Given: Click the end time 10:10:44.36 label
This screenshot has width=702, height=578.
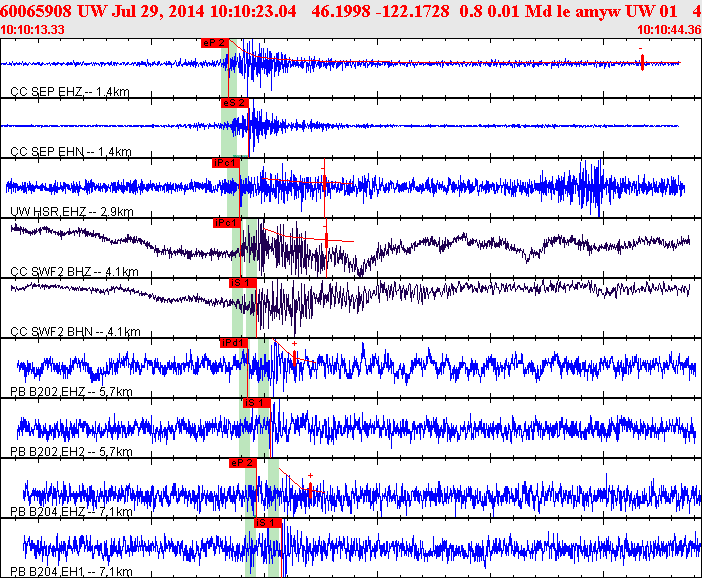Looking at the screenshot, I should (669, 30).
